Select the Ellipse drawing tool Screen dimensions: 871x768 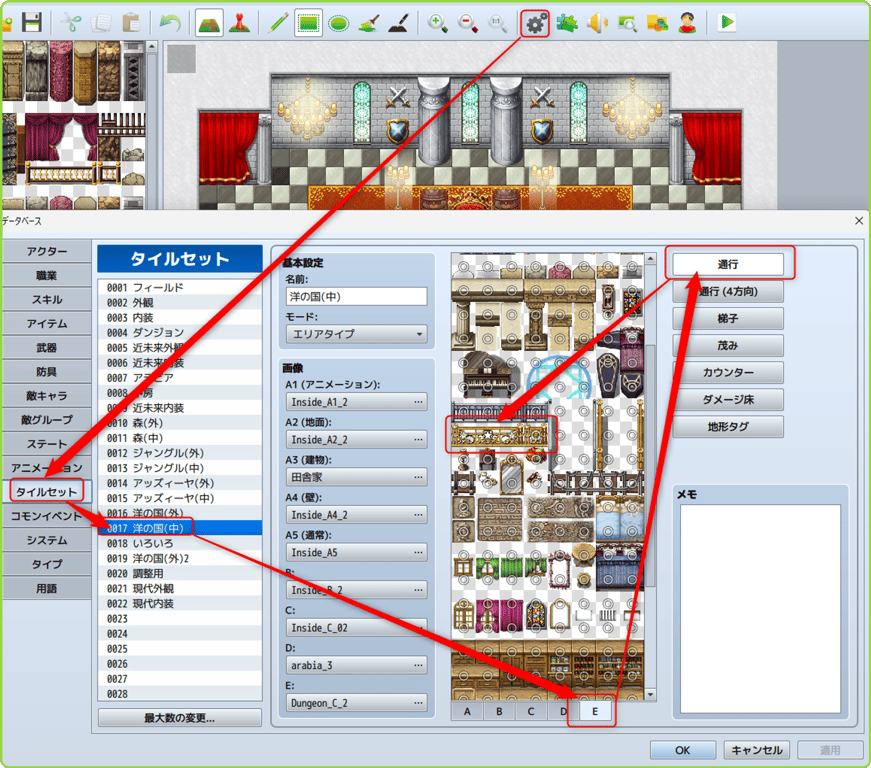pyautogui.click(x=339, y=23)
